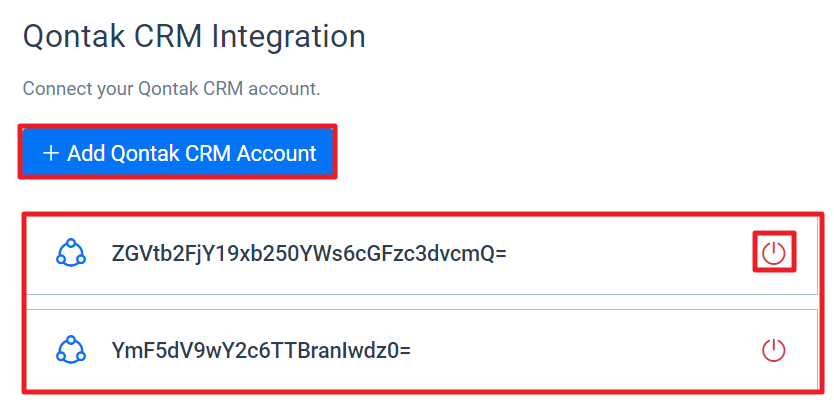Click 'Connect your' at start of subtitle
834x400 pixels.
pyautogui.click(x=78, y=89)
